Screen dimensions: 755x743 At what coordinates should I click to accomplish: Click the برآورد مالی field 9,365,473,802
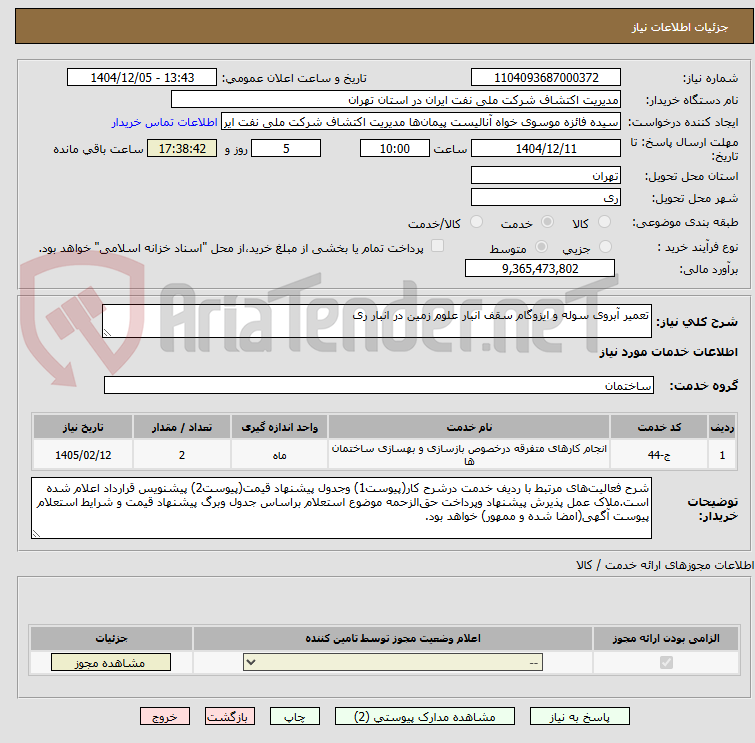[x=540, y=268]
